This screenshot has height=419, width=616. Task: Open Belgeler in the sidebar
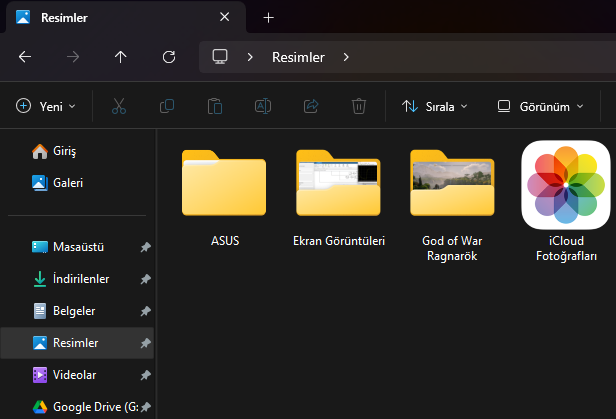pyautogui.click(x=77, y=311)
